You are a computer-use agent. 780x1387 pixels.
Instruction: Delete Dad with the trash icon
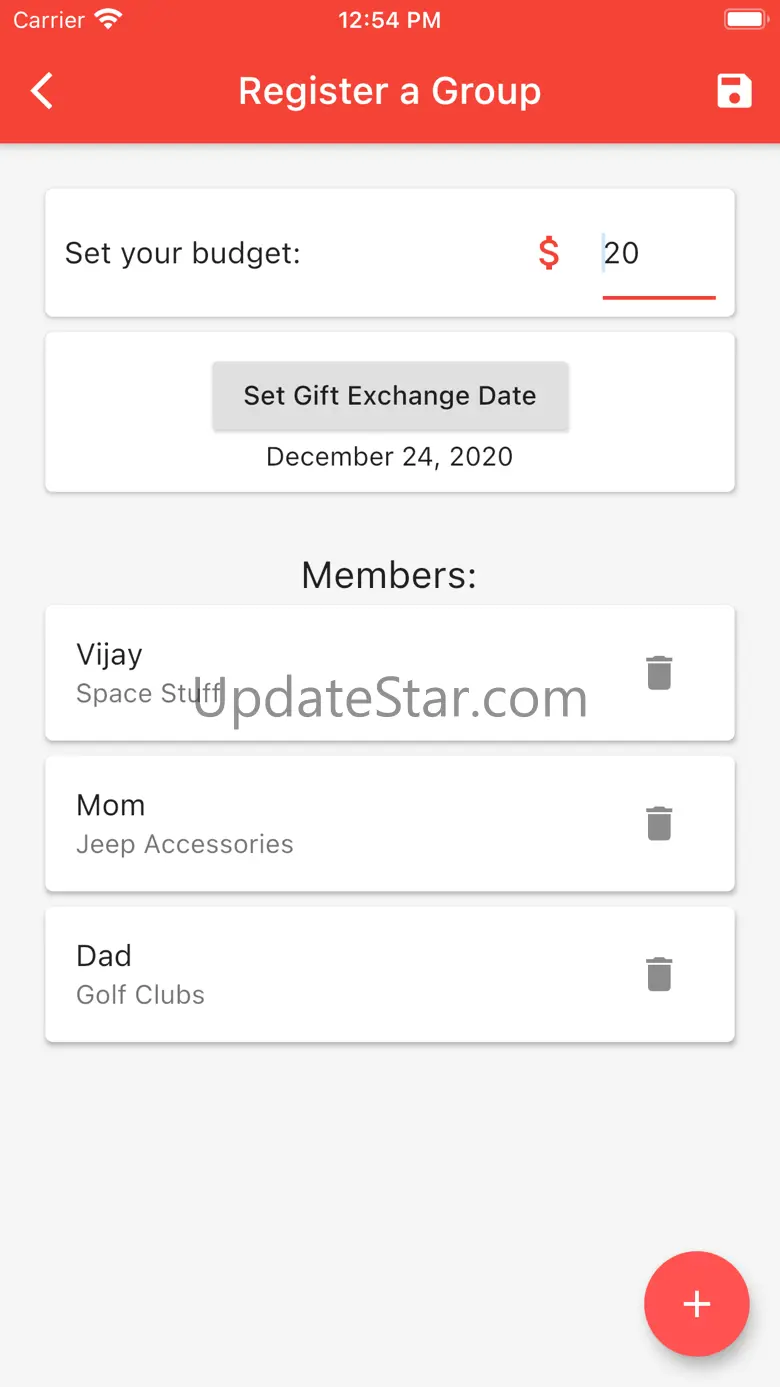(x=659, y=974)
